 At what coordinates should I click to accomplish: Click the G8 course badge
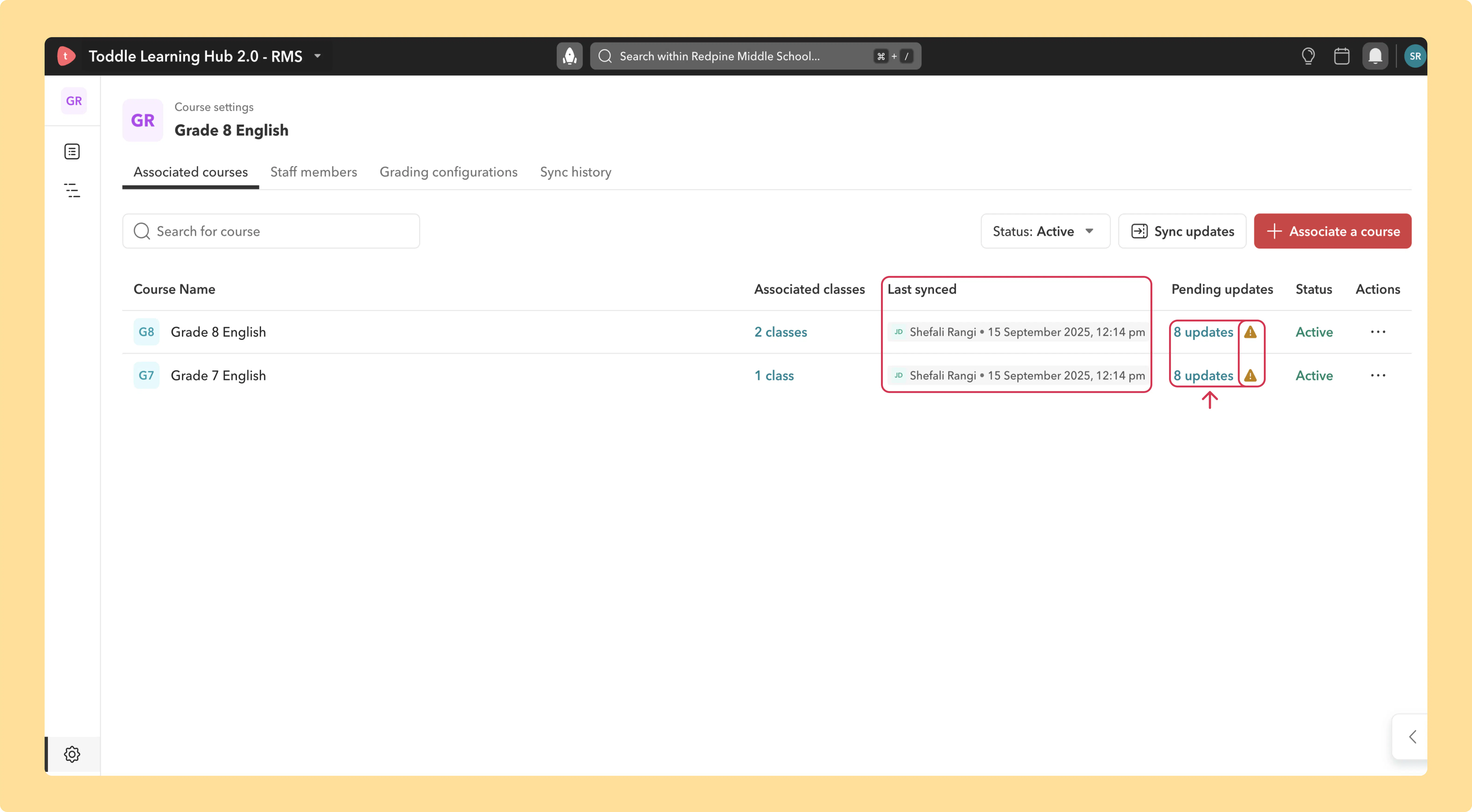[x=146, y=332]
